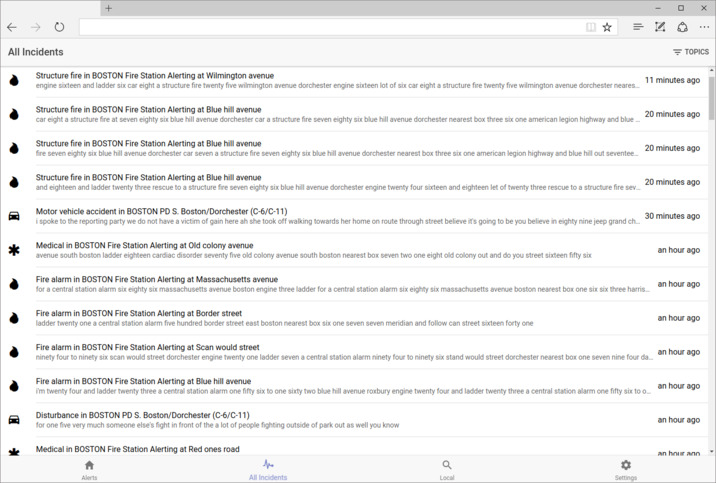Click the browser address bar
This screenshot has height=483, width=716.
[330, 27]
